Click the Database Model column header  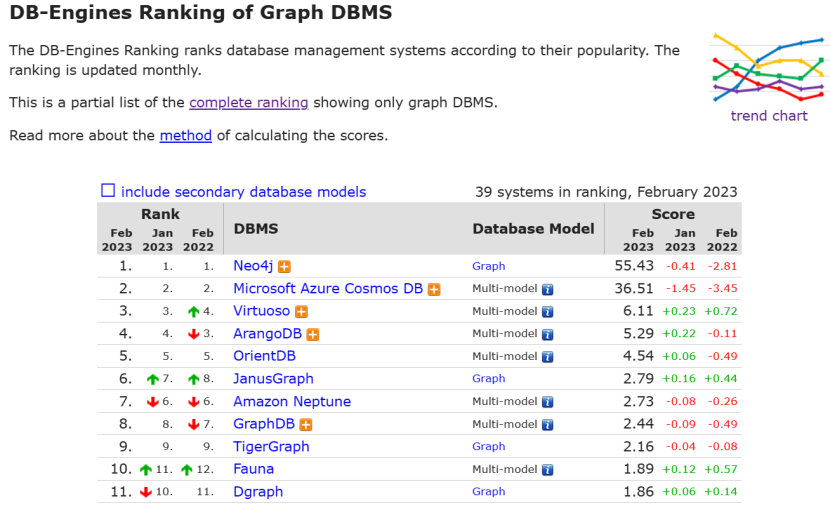click(x=533, y=229)
